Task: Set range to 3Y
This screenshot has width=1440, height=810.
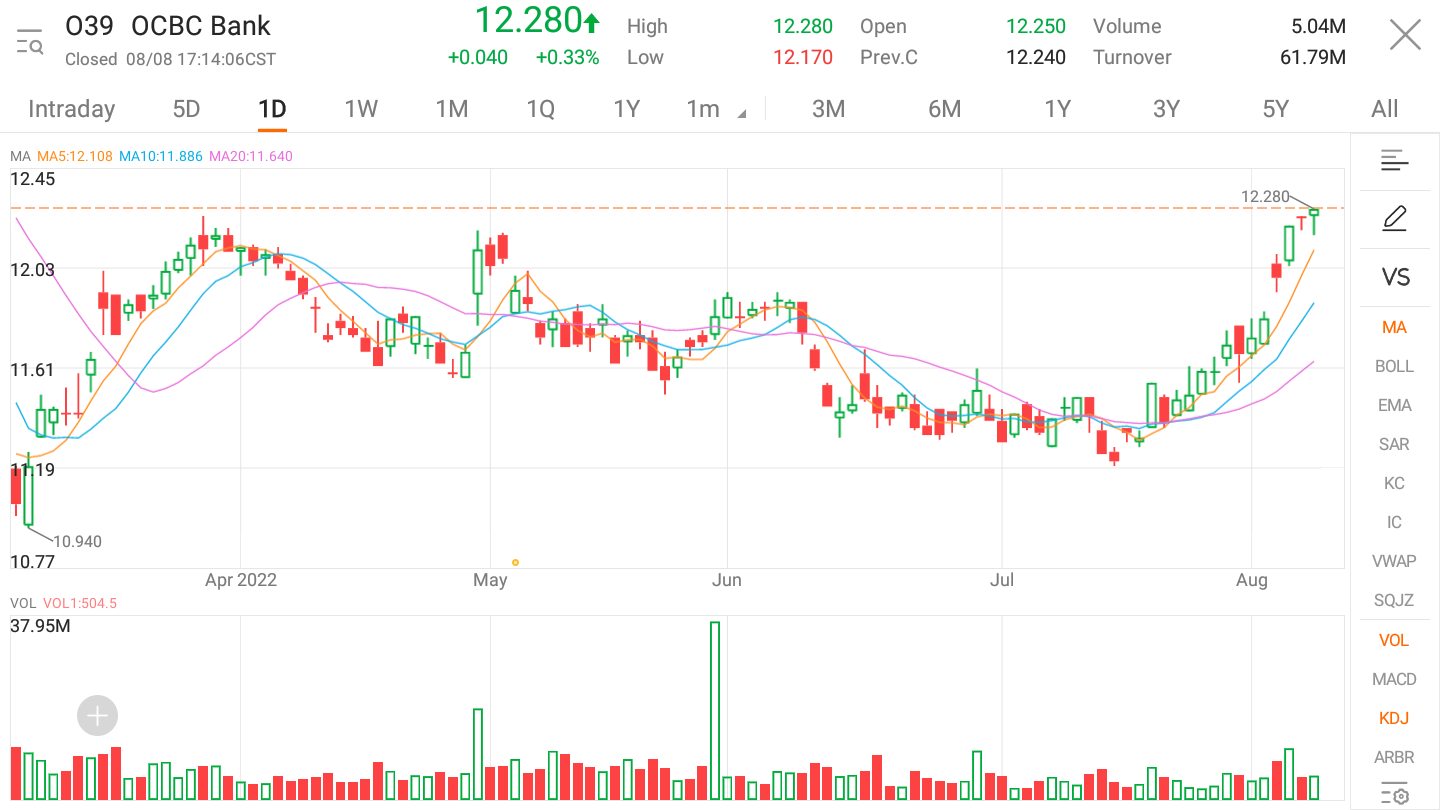Action: [x=1166, y=109]
